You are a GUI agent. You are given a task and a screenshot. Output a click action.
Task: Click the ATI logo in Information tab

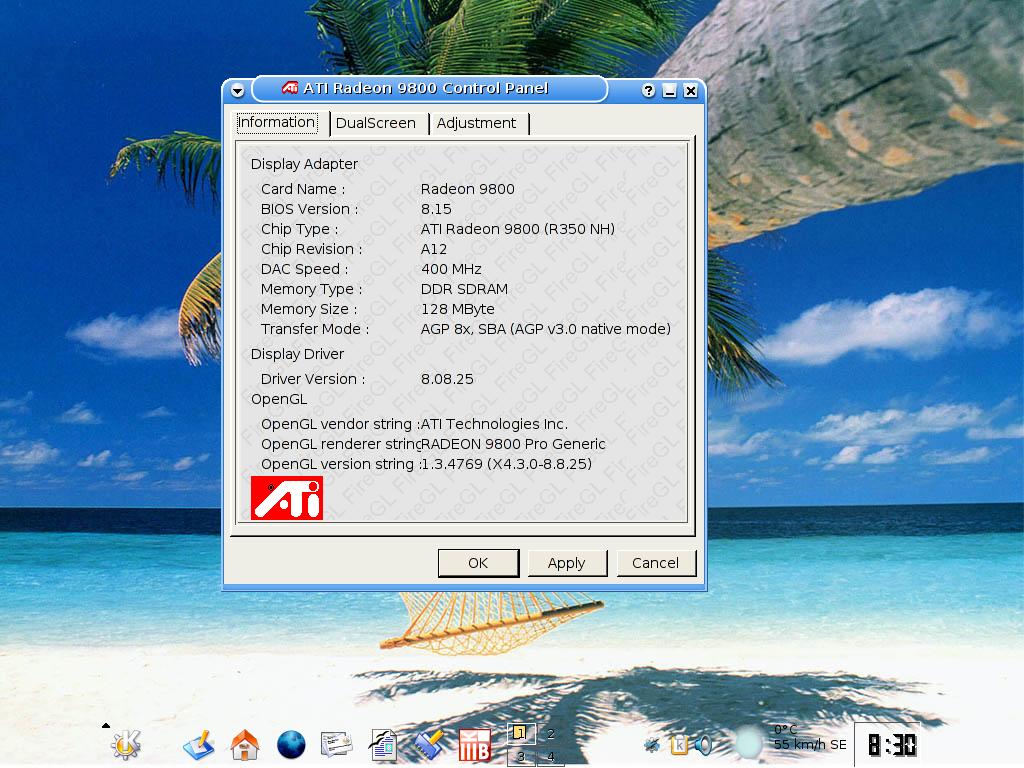tap(287, 498)
